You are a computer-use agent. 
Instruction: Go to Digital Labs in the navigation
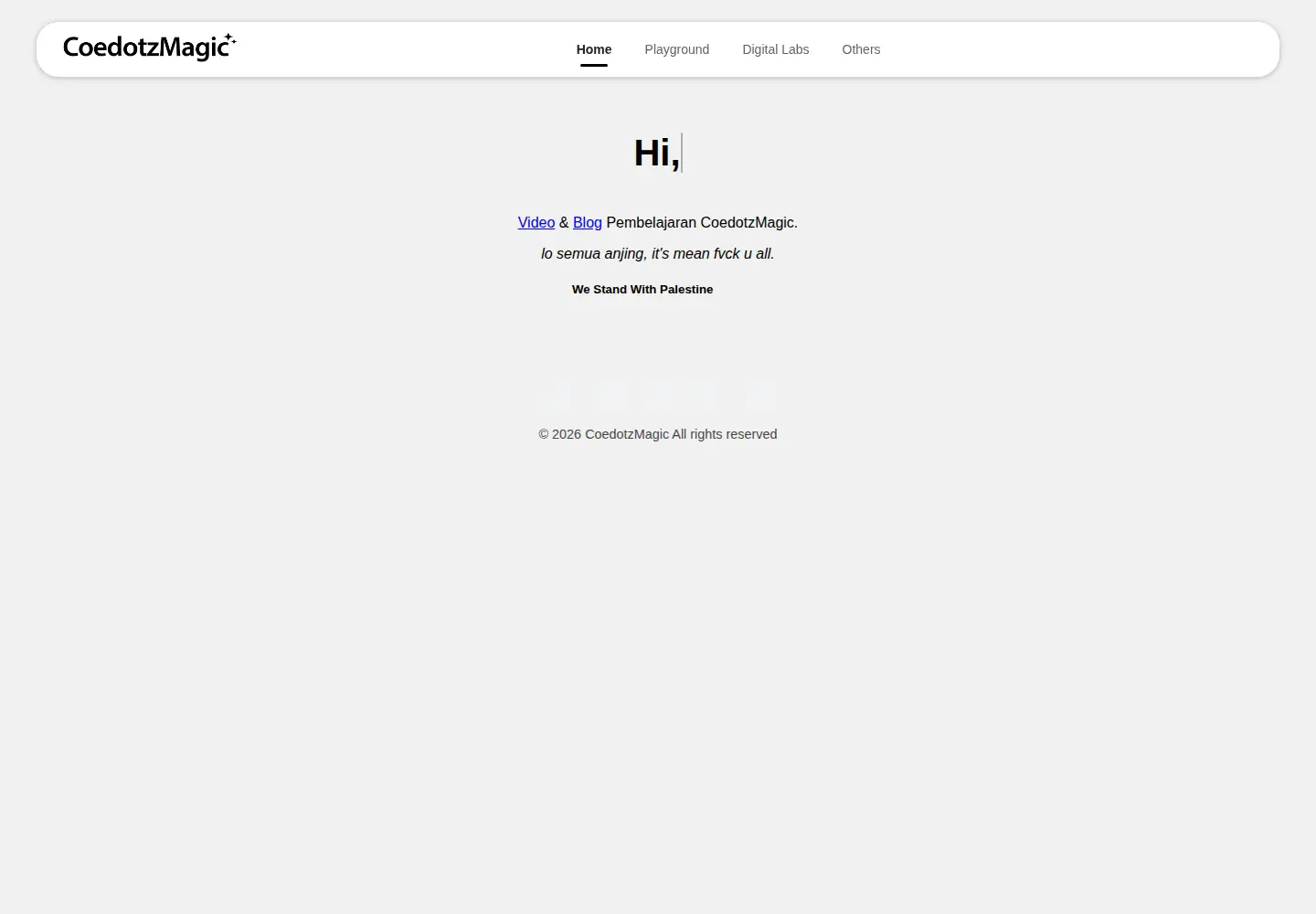pos(776,49)
